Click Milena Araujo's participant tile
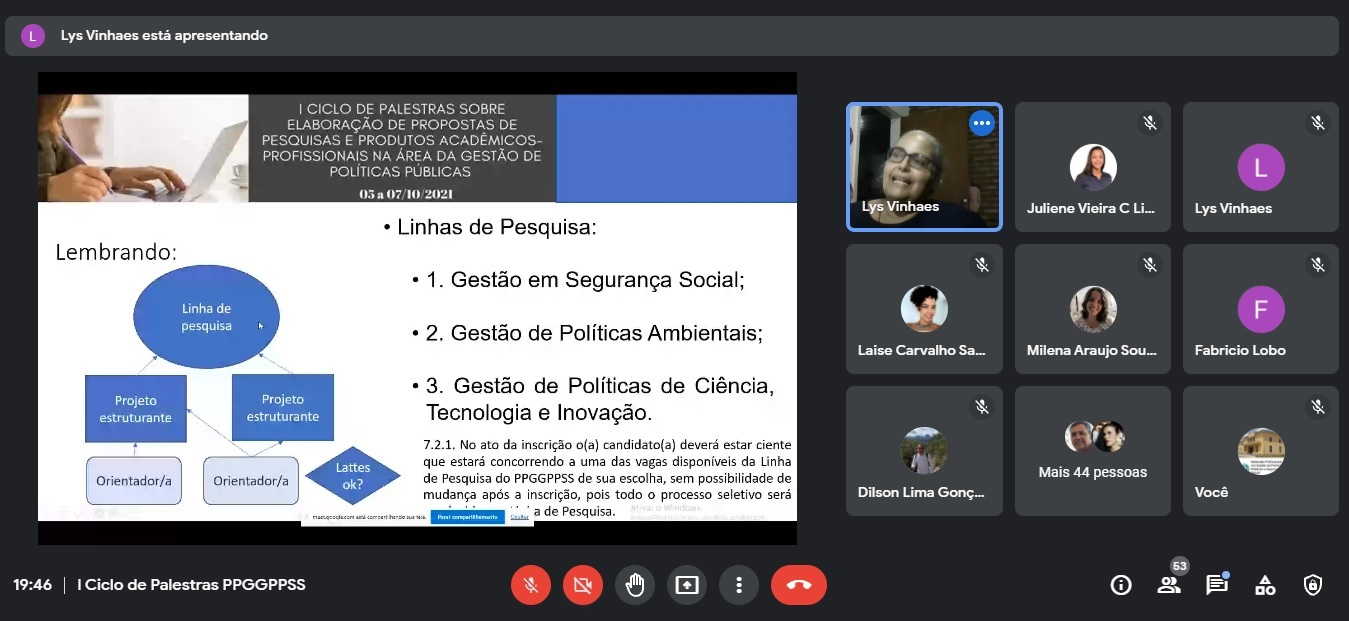Image resolution: width=1349 pixels, height=621 pixels. (x=1092, y=309)
